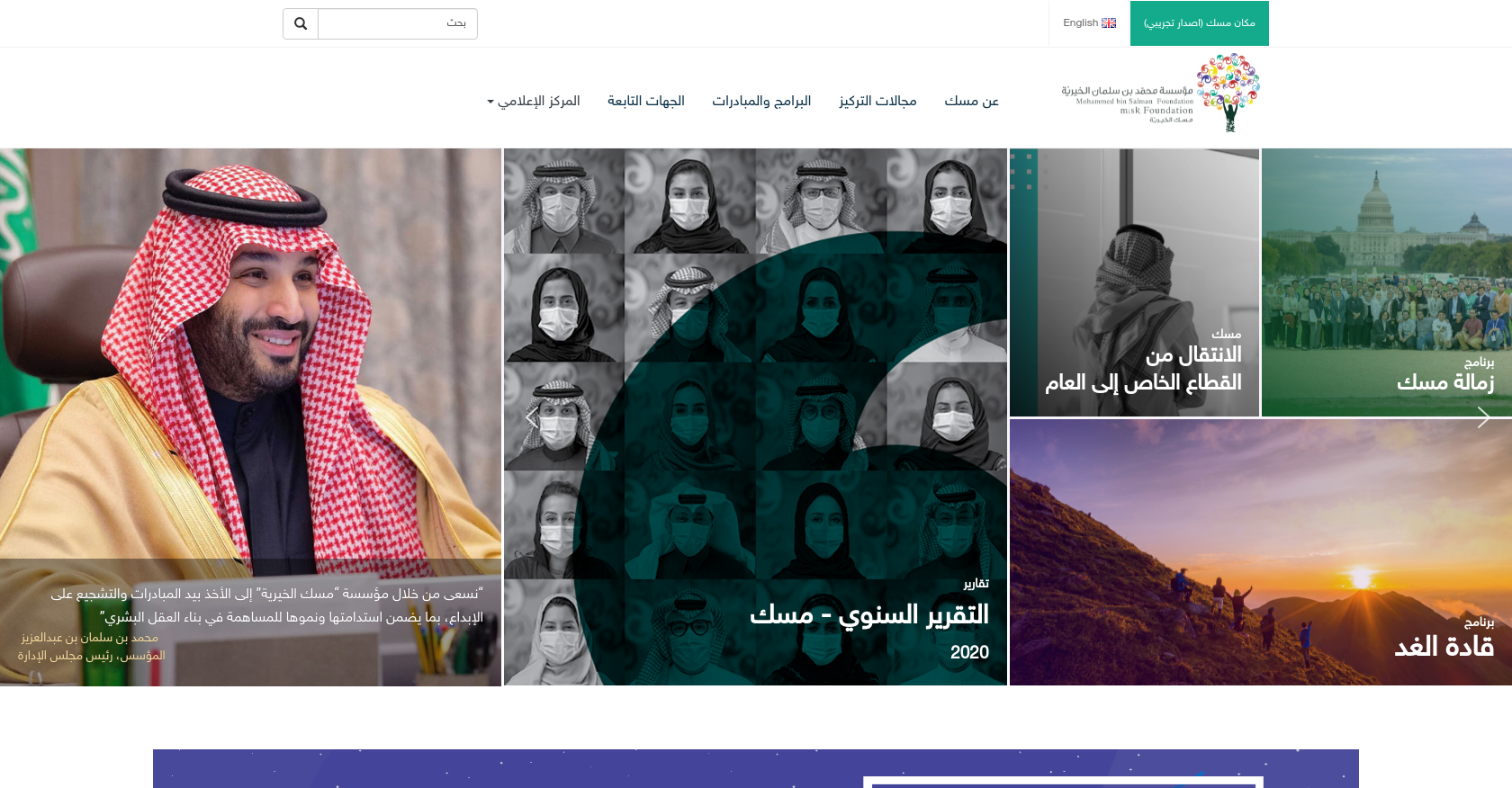Open مكان مسك (إصدار تجريبي) green button
Viewport: 1512px width, 788px height.
click(x=1200, y=23)
